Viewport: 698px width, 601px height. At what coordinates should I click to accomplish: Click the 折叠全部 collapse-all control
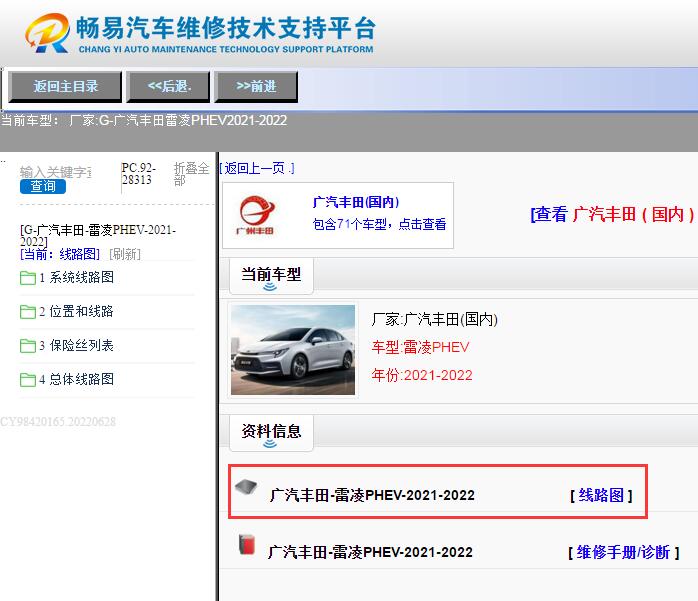pyautogui.click(x=191, y=174)
